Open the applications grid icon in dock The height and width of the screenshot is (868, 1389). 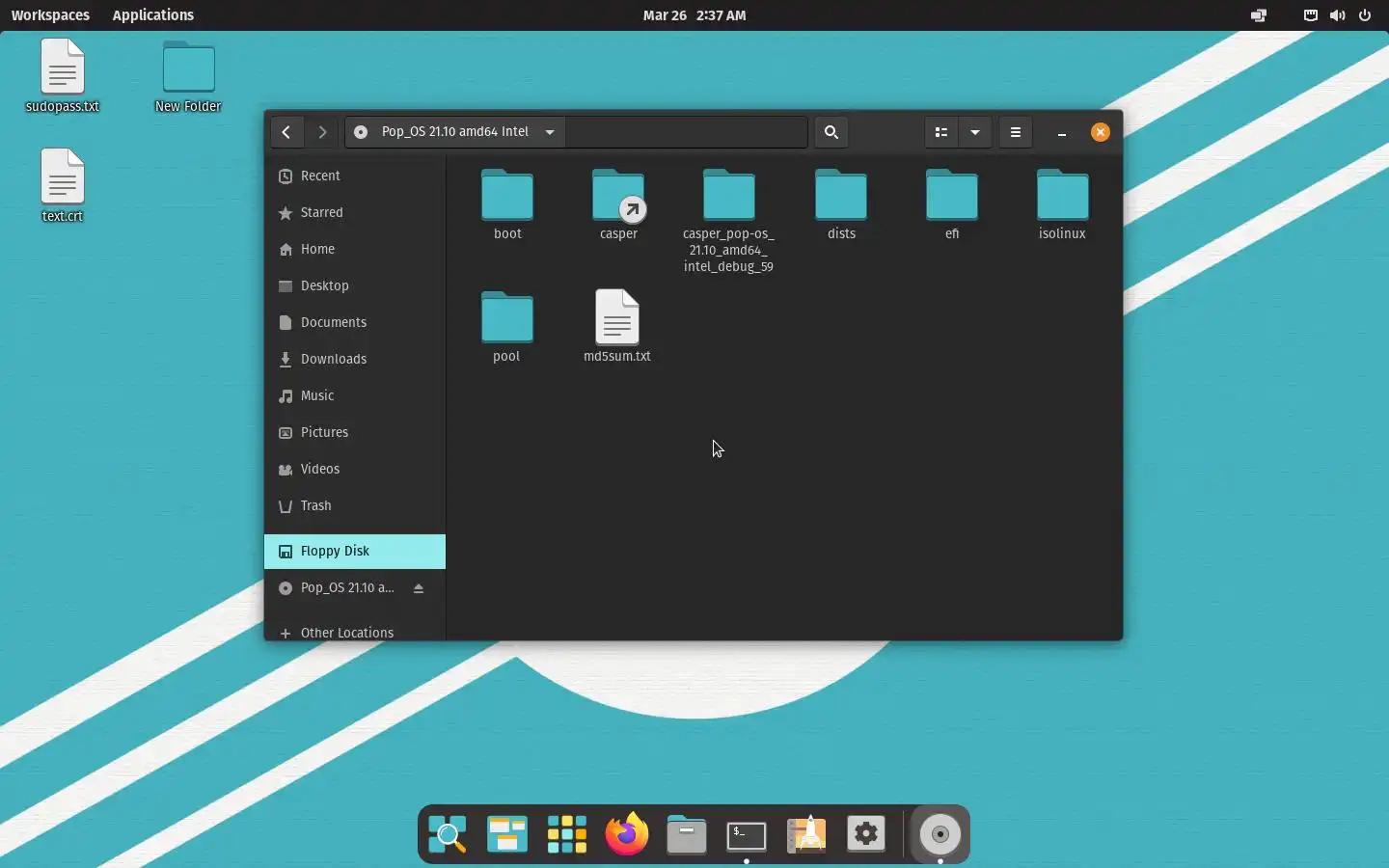[x=567, y=834]
